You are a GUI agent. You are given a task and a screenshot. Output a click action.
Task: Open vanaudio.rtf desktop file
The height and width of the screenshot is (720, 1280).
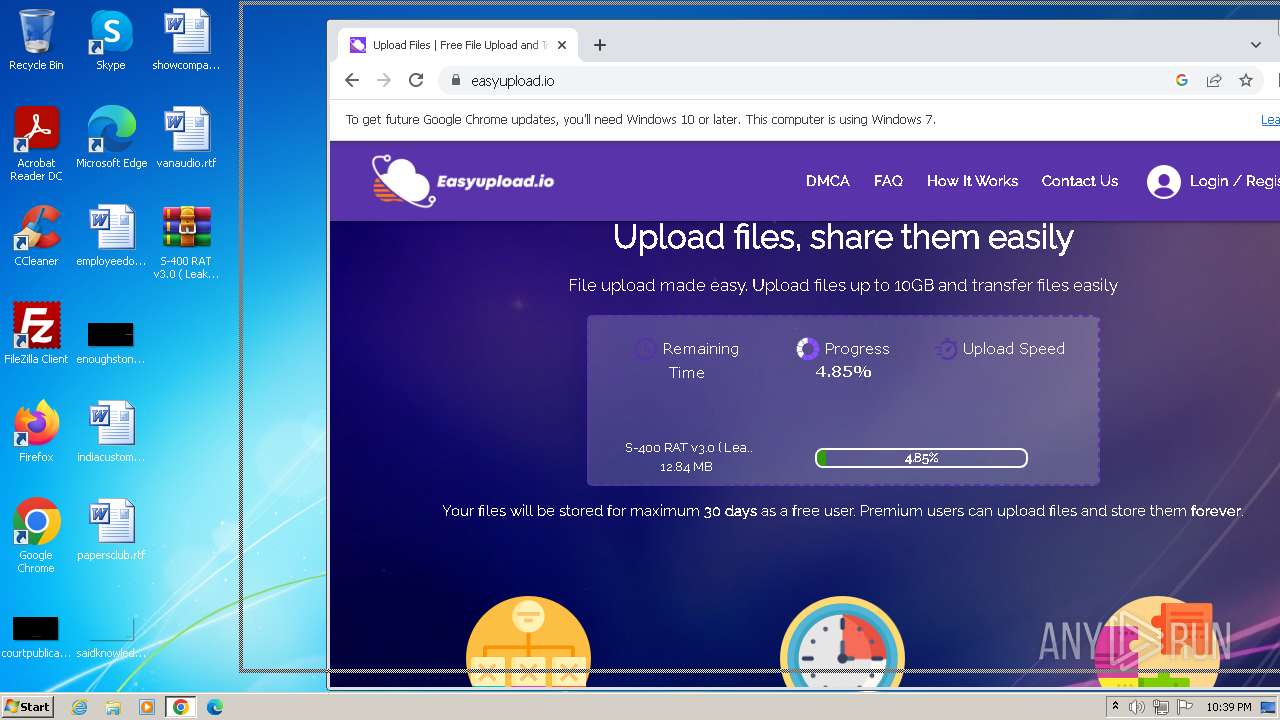pos(186,138)
